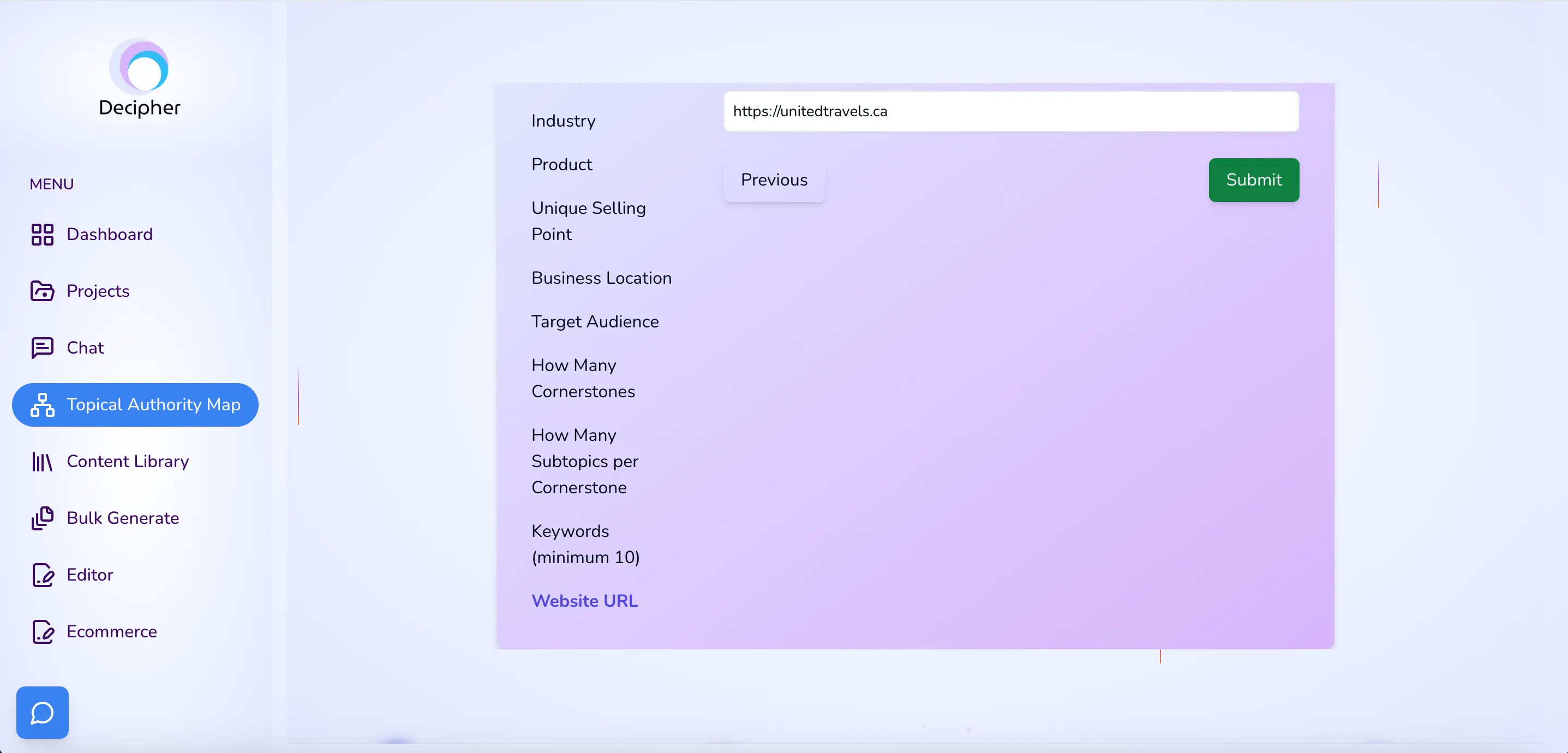
Task: Expand How Many Cornerstones step
Action: [x=583, y=378]
